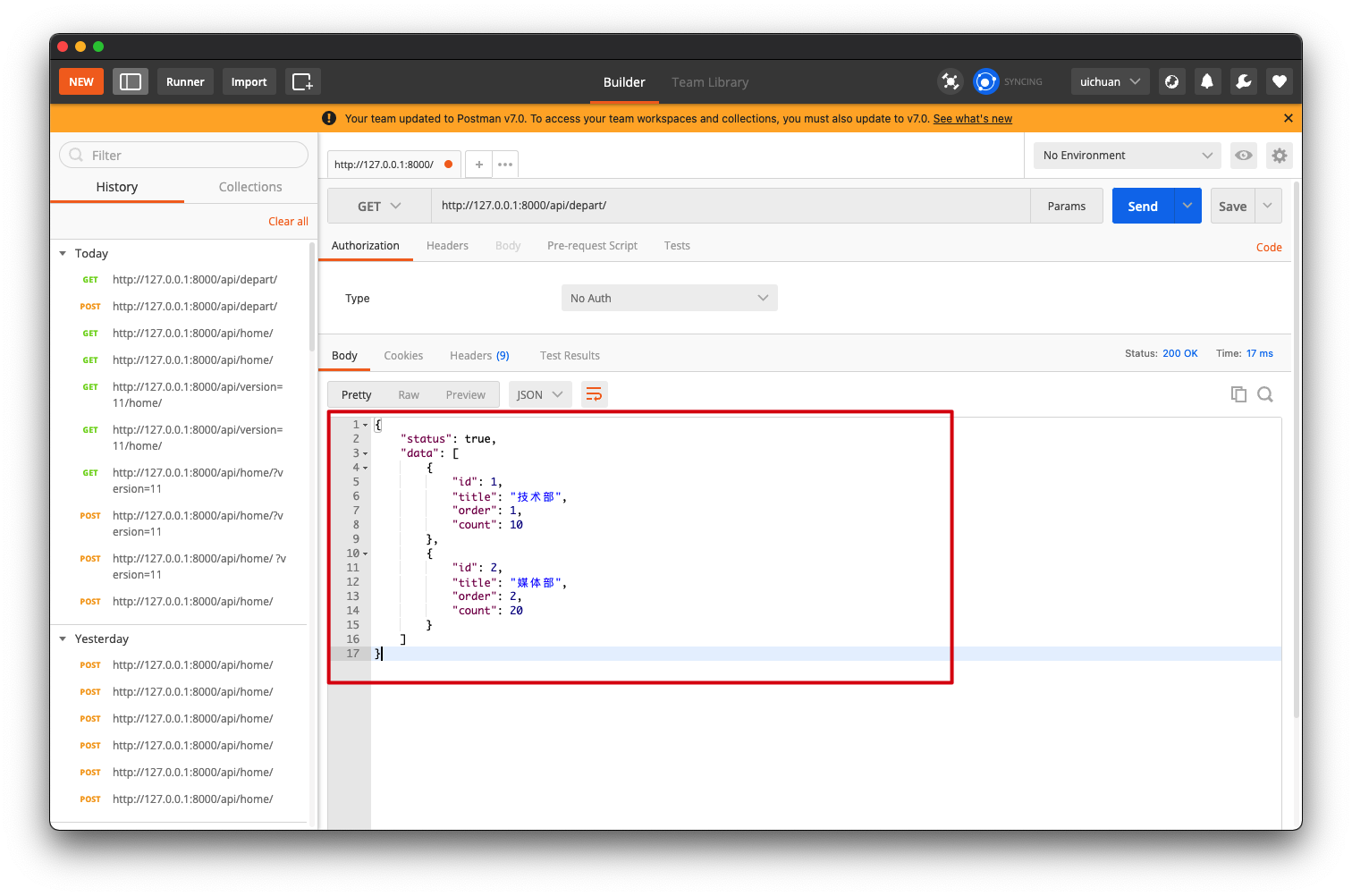The height and width of the screenshot is (896, 1352).
Task: Open the response Cookies tab
Action: pyautogui.click(x=403, y=356)
